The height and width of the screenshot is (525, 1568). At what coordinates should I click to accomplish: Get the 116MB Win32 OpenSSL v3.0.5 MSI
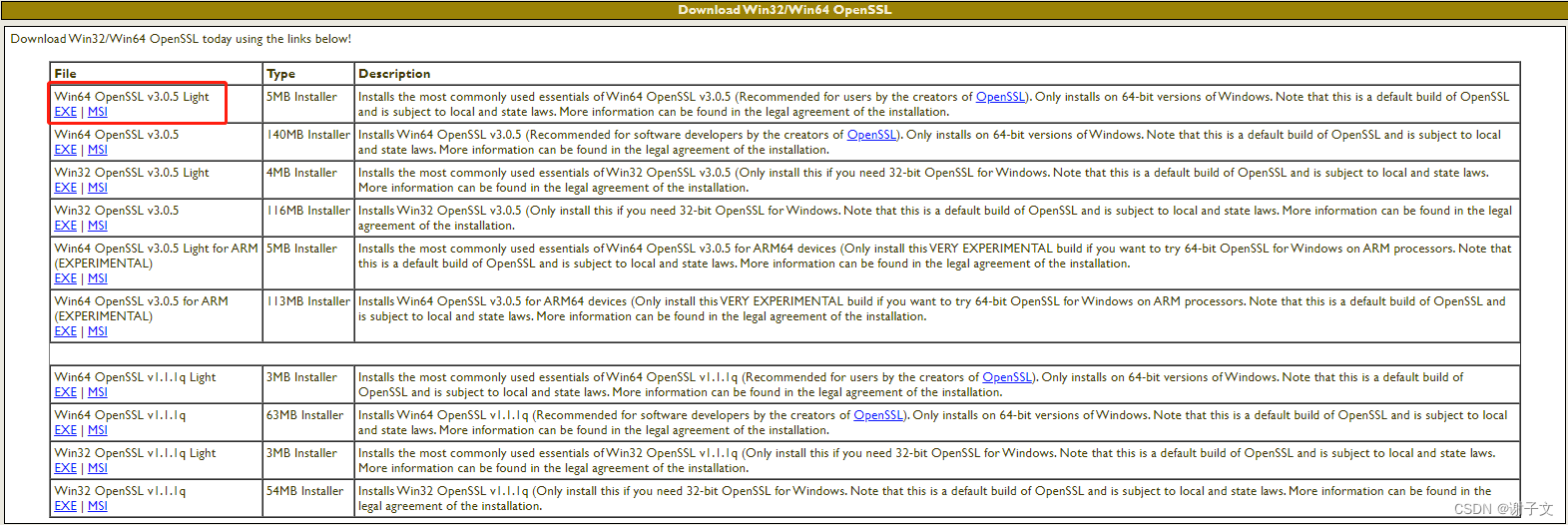pos(97,226)
